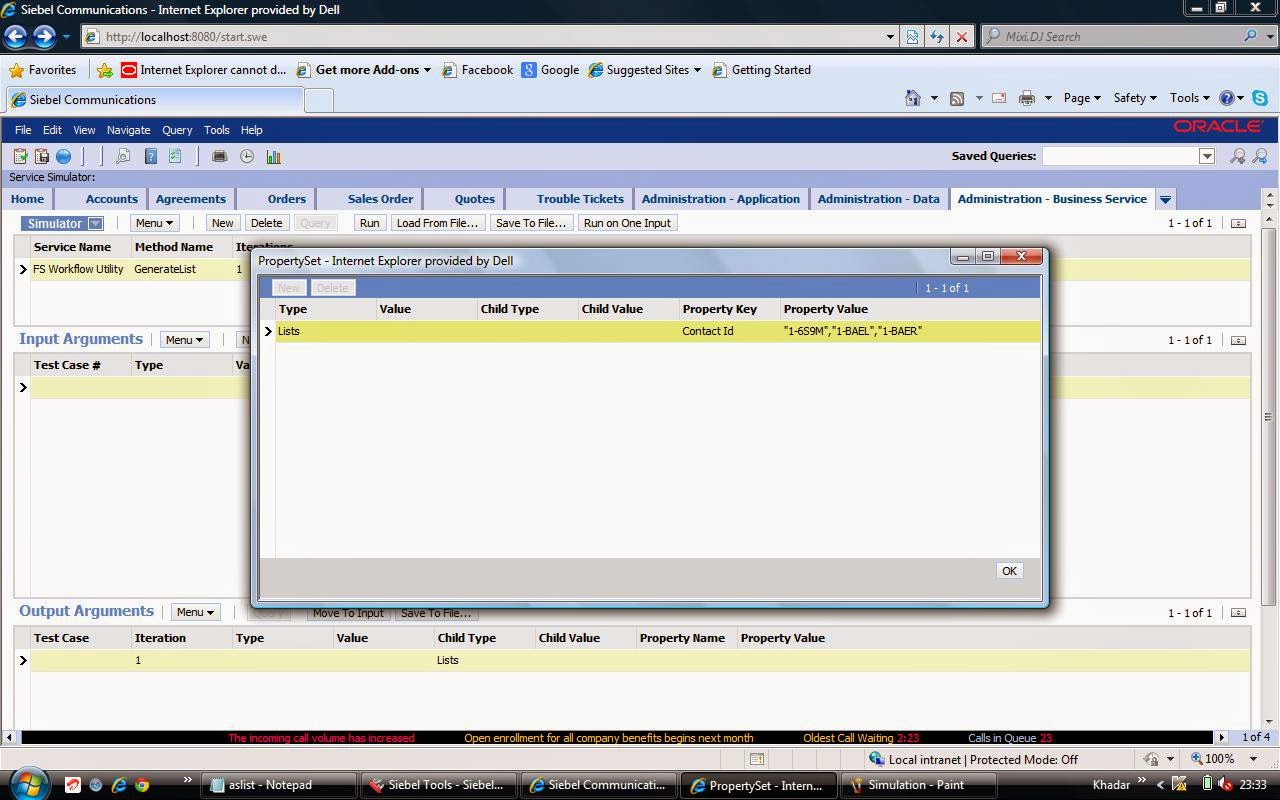Viewport: 1280px width, 800px height.
Task: Click the checklist icon in Siebel toolbar
Action: tap(175, 156)
